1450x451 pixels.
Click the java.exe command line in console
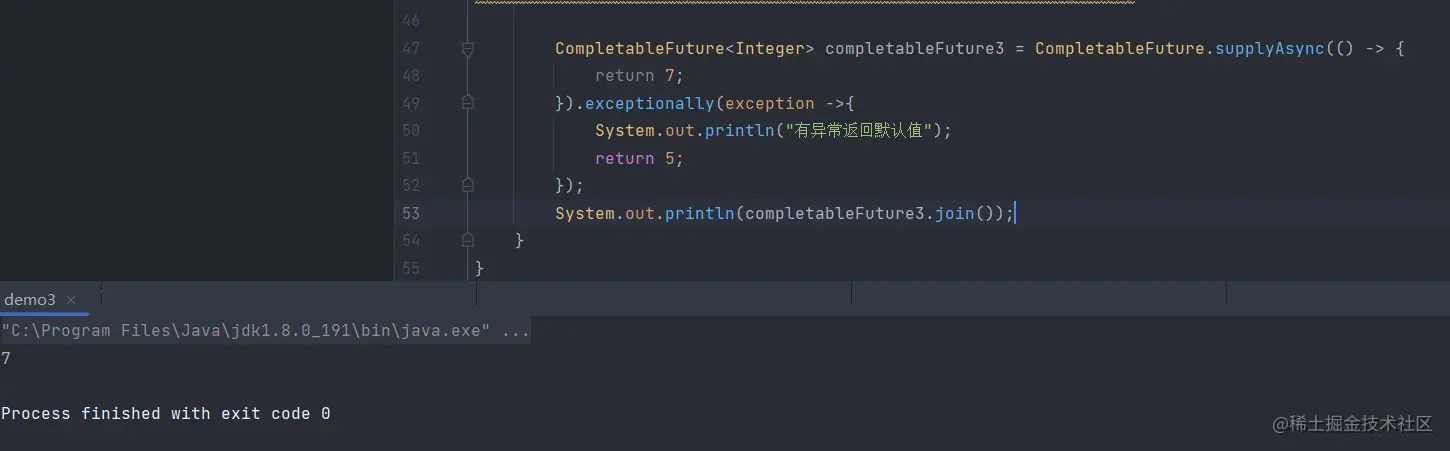pos(265,331)
